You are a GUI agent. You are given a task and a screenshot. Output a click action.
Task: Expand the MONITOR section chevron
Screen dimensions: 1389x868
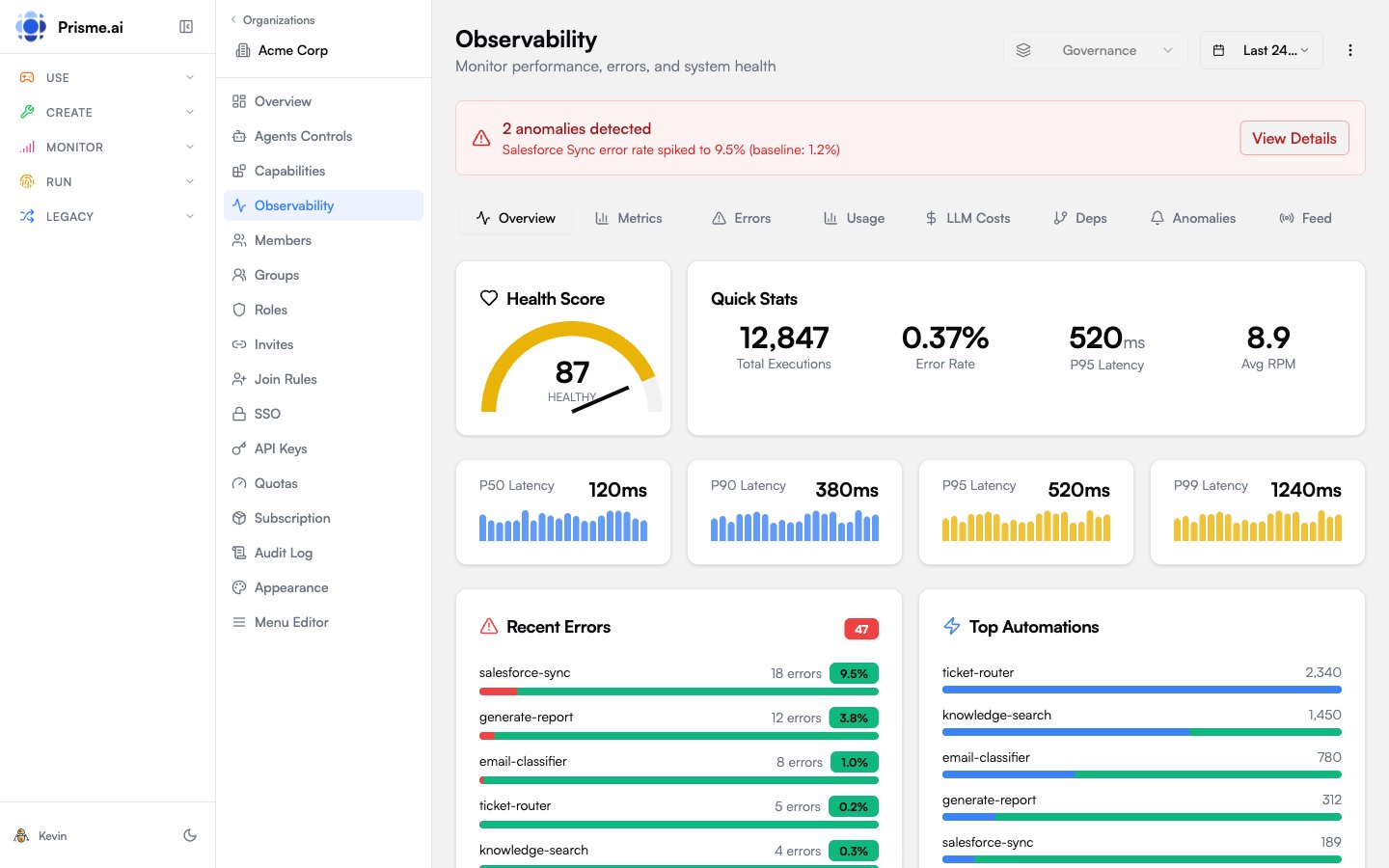pyautogui.click(x=190, y=147)
